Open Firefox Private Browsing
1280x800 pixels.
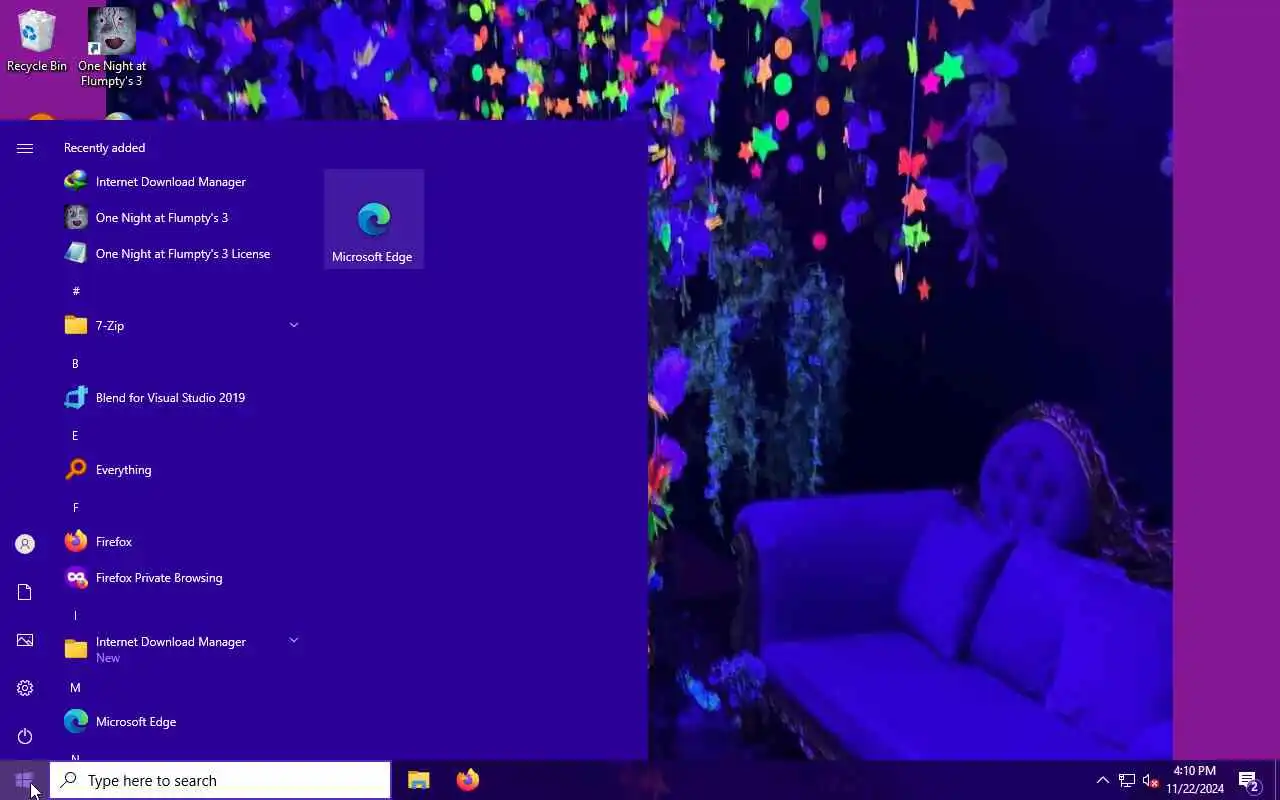coord(182,578)
